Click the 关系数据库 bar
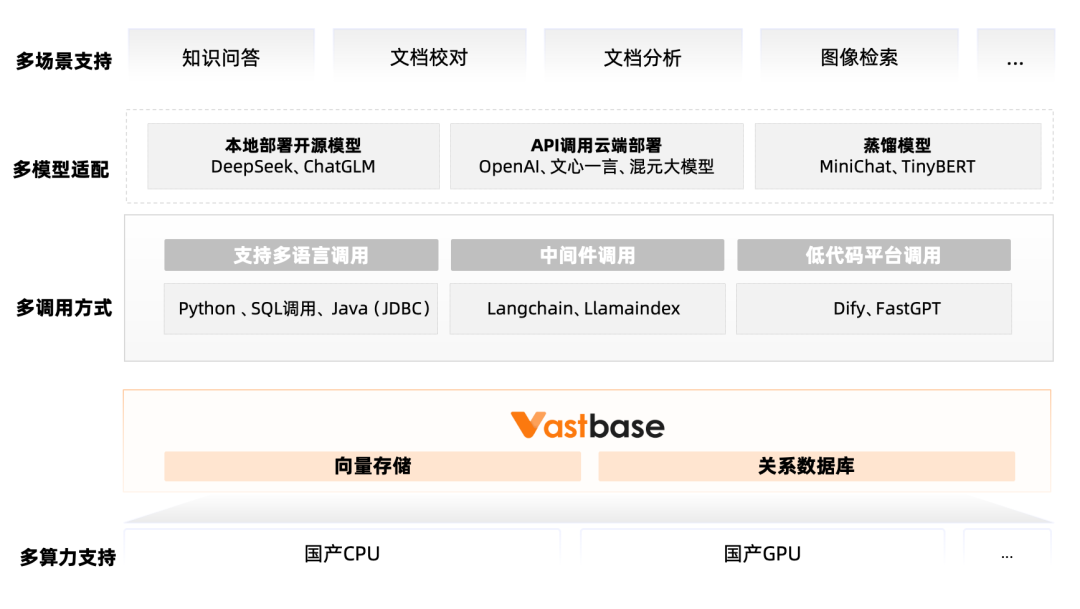The image size is (1080, 609). (x=807, y=466)
